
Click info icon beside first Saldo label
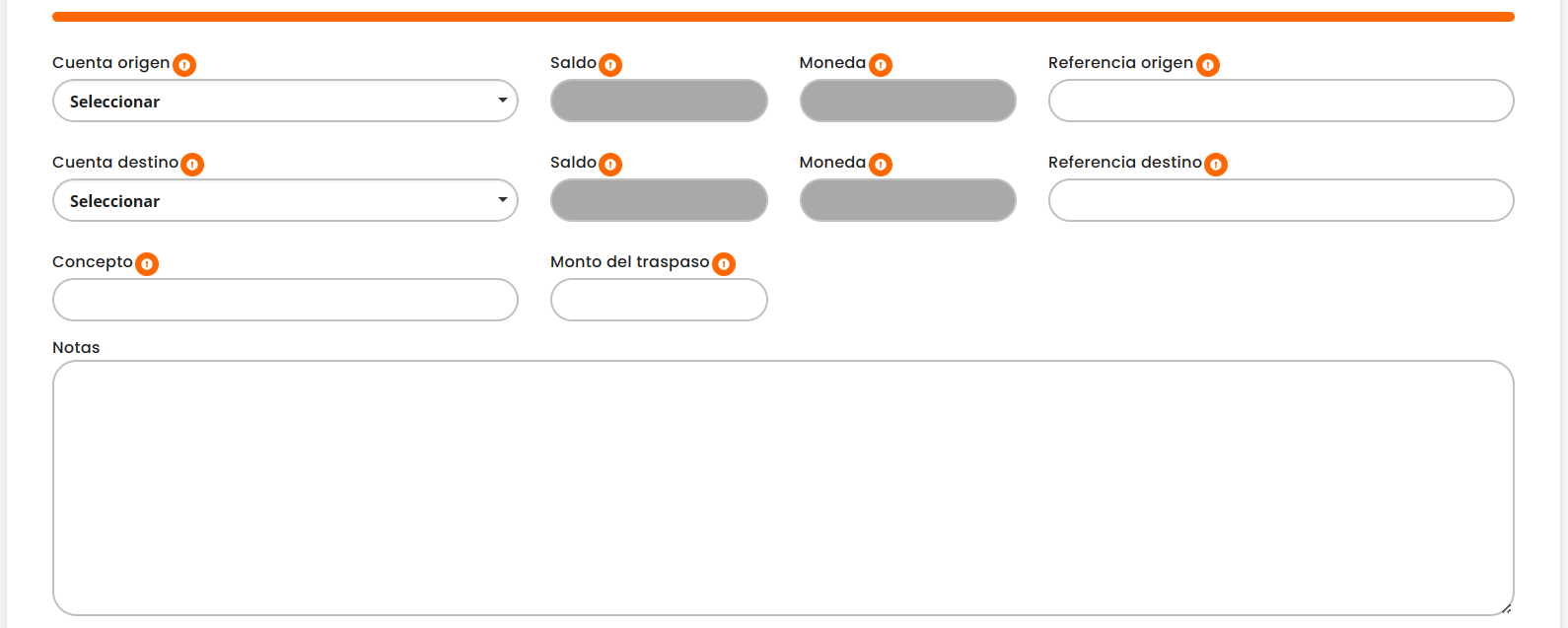click(x=610, y=65)
